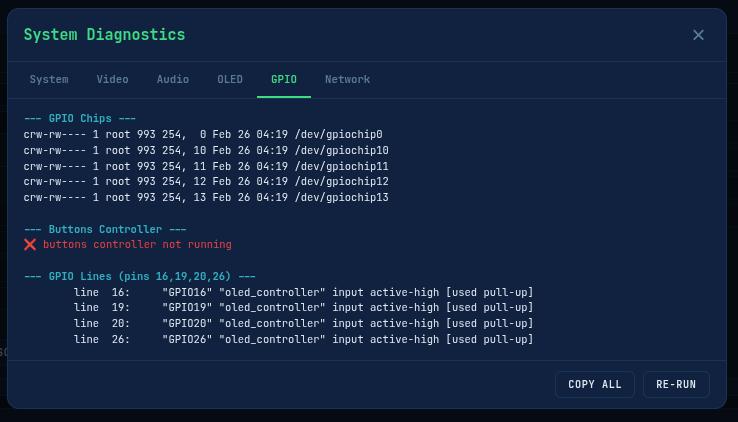Click the GPIO Lines section header
Image resolution: width=738 pixels, height=422 pixels.
click(140, 276)
